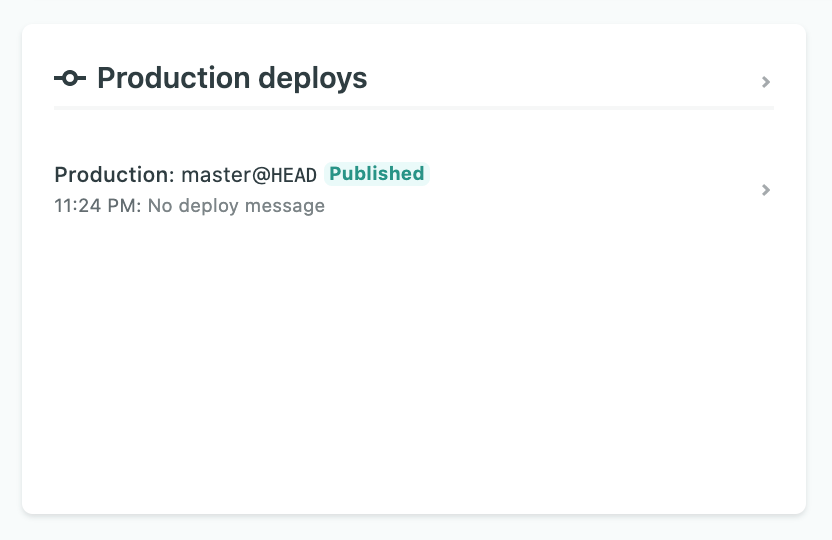Select the No deploy message text

tap(236, 206)
